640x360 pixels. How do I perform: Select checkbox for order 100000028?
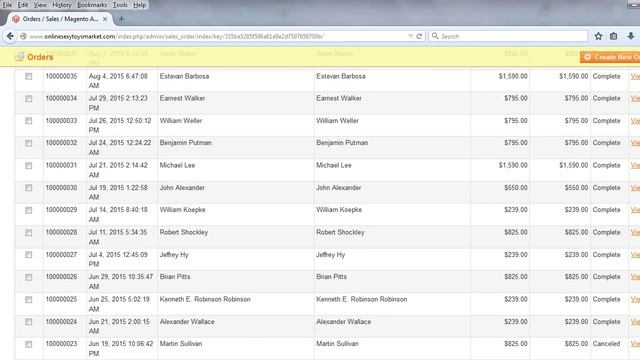pyautogui.click(x=29, y=233)
